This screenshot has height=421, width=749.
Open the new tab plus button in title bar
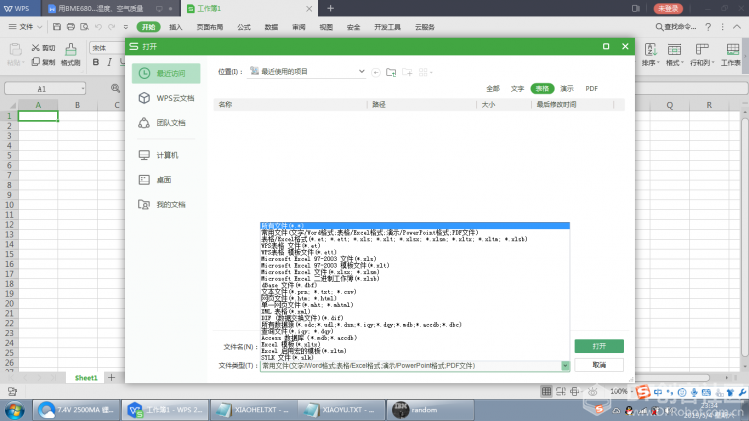(x=331, y=9)
